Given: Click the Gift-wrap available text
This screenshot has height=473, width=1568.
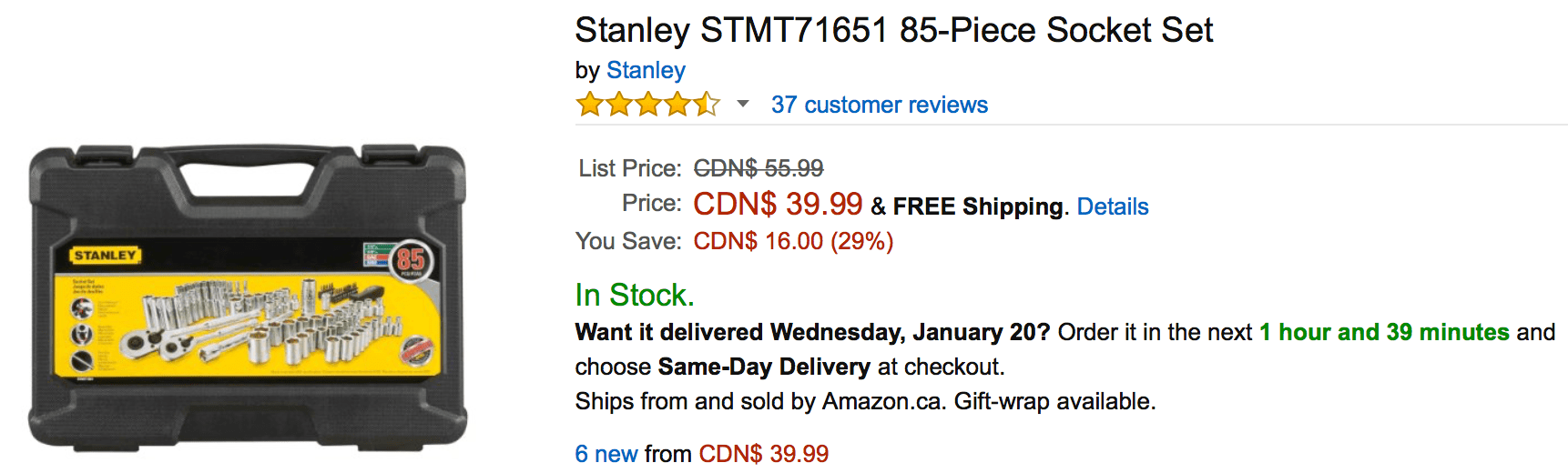Looking at the screenshot, I should pos(1054,401).
